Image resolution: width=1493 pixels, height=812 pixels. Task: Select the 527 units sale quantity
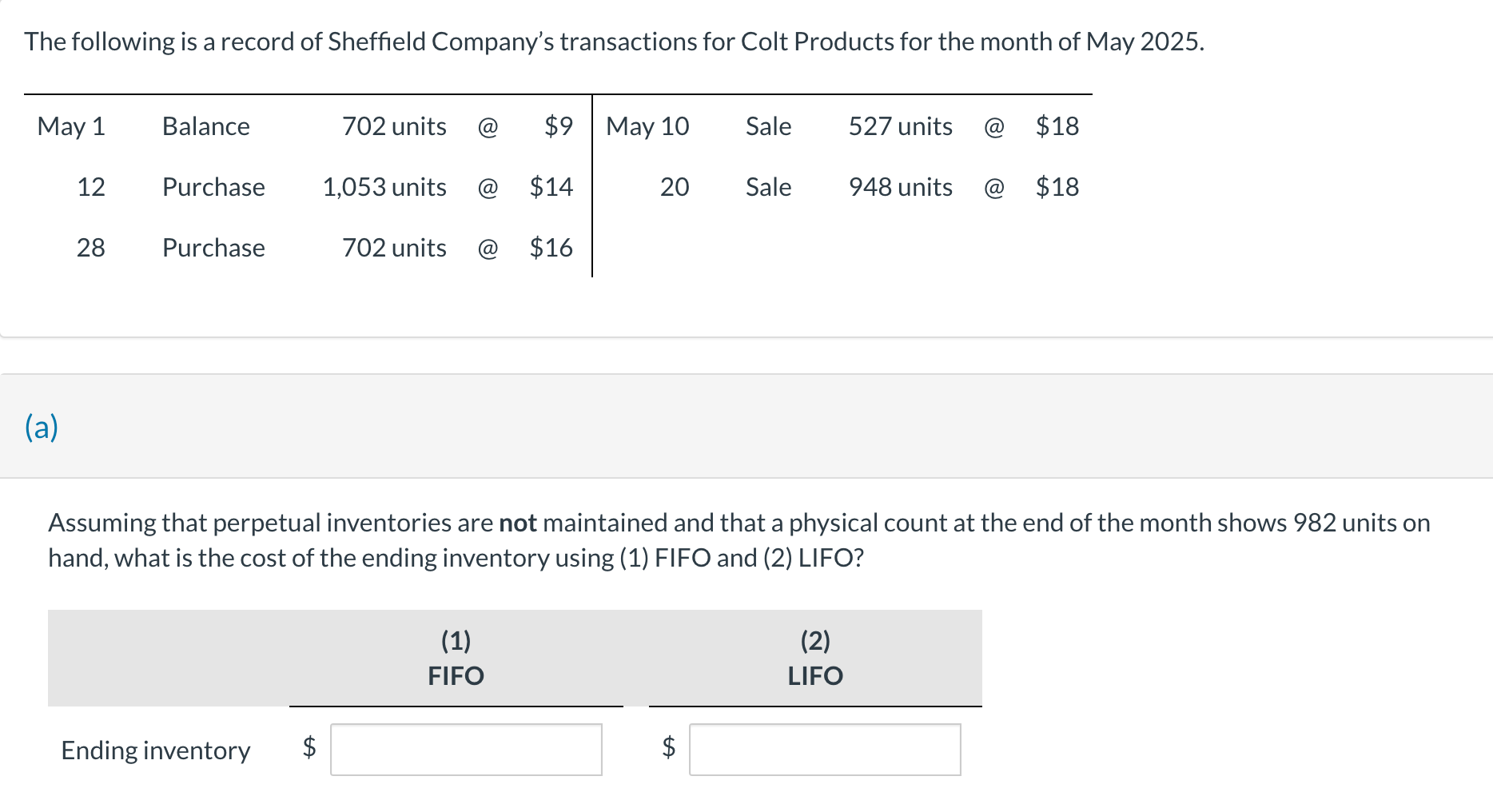(x=900, y=125)
